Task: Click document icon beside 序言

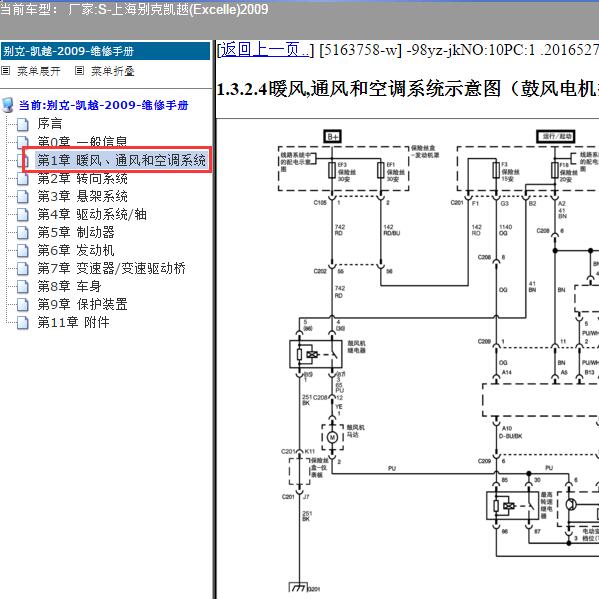Action: click(x=23, y=124)
